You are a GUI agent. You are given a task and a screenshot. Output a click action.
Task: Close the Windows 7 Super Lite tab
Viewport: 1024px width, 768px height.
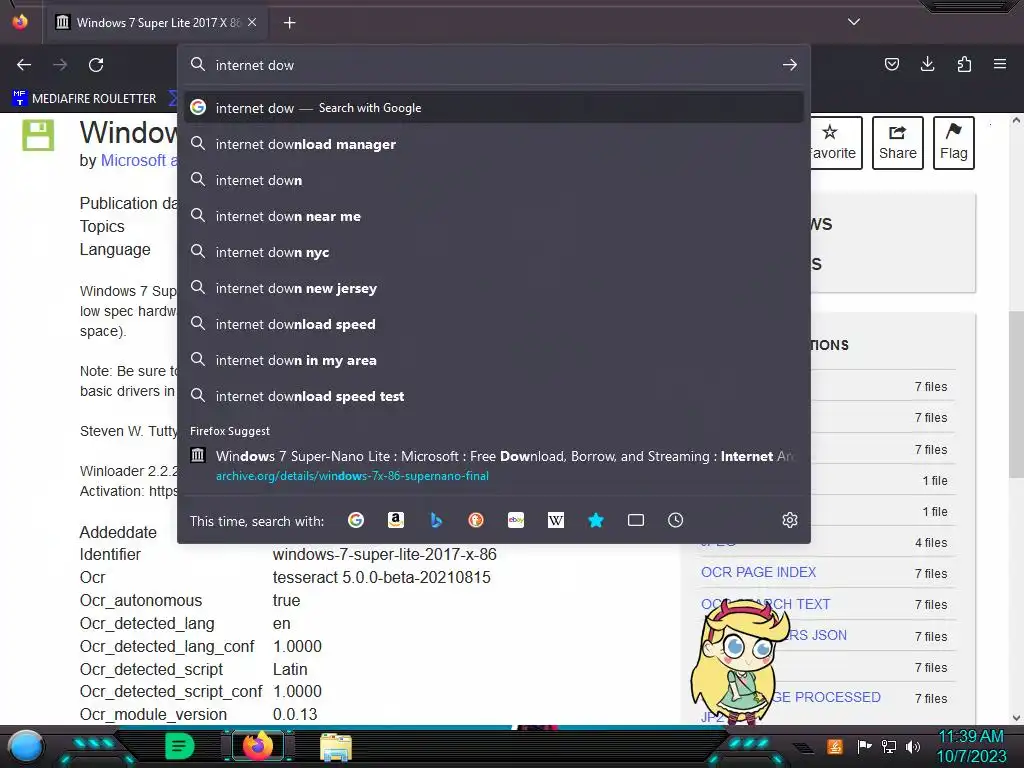tap(252, 22)
